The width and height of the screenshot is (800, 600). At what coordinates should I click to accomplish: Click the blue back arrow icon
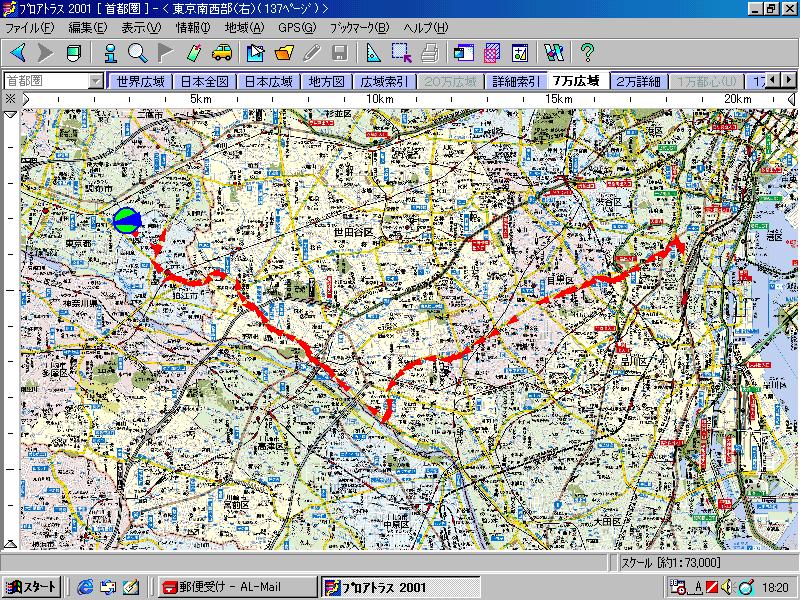[17, 52]
